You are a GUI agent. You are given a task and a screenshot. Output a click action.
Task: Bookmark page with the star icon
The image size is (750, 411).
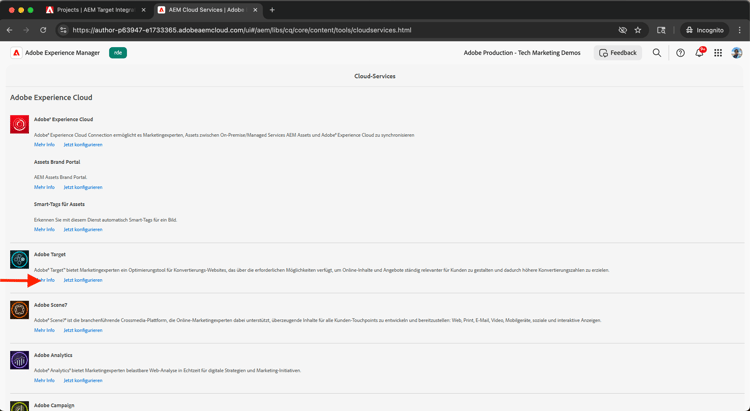click(638, 30)
